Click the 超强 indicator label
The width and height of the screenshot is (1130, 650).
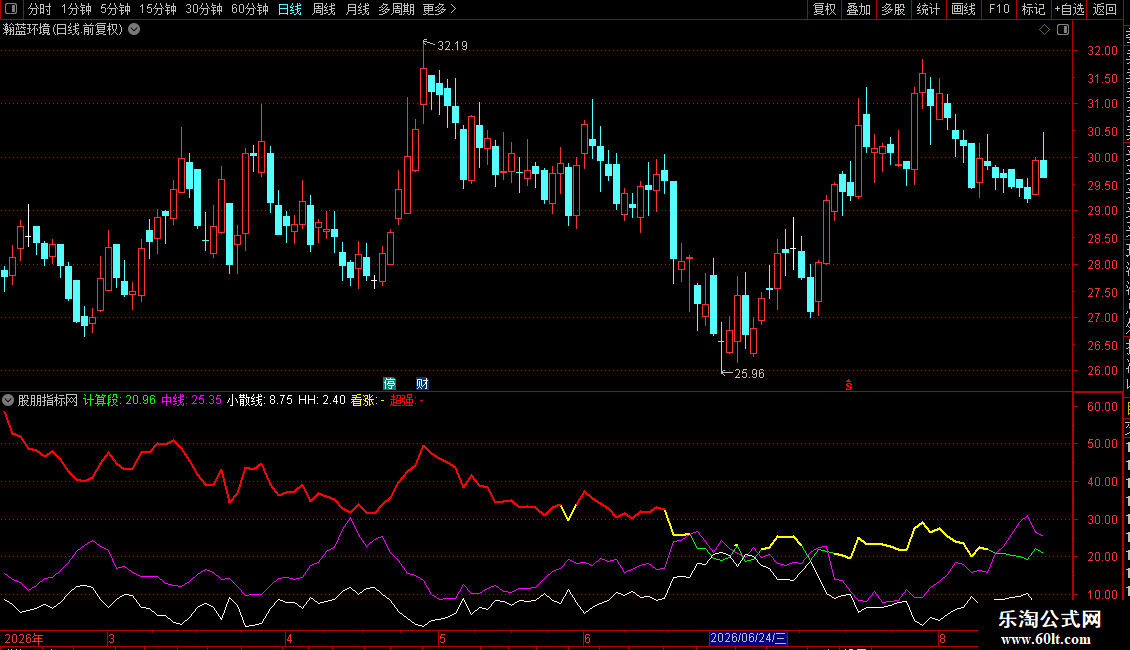406,400
